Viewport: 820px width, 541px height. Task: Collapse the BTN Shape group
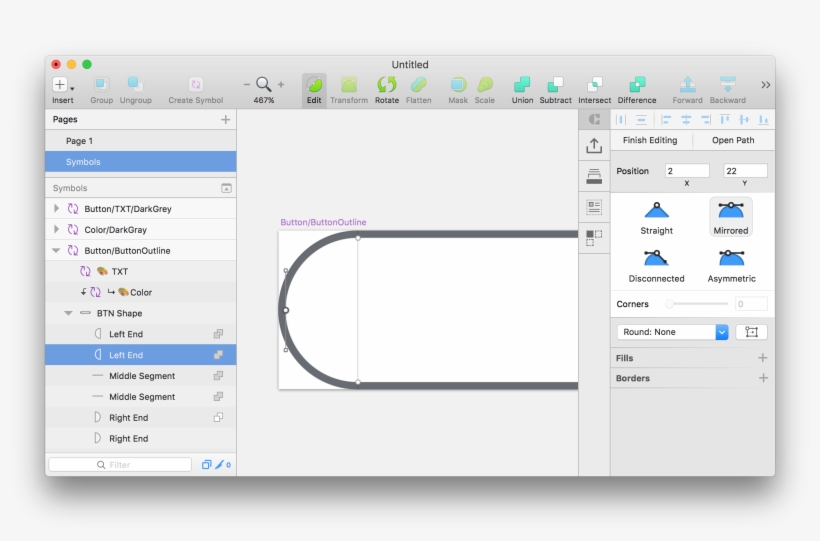click(x=68, y=313)
